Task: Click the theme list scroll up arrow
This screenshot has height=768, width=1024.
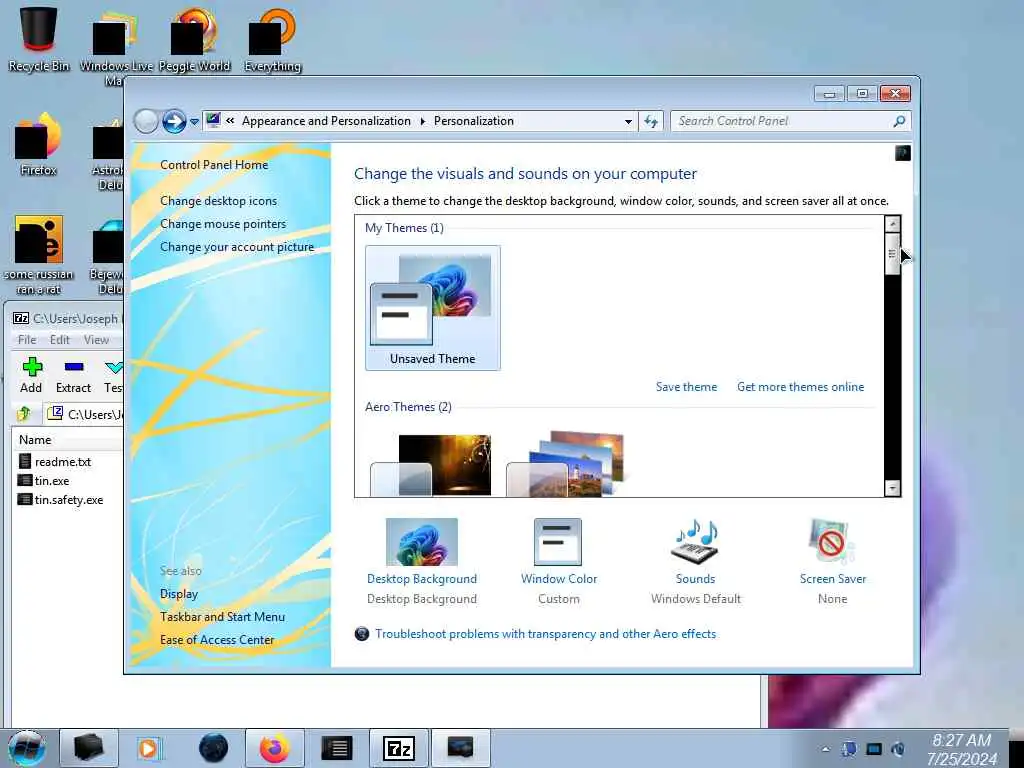Action: coord(893,224)
